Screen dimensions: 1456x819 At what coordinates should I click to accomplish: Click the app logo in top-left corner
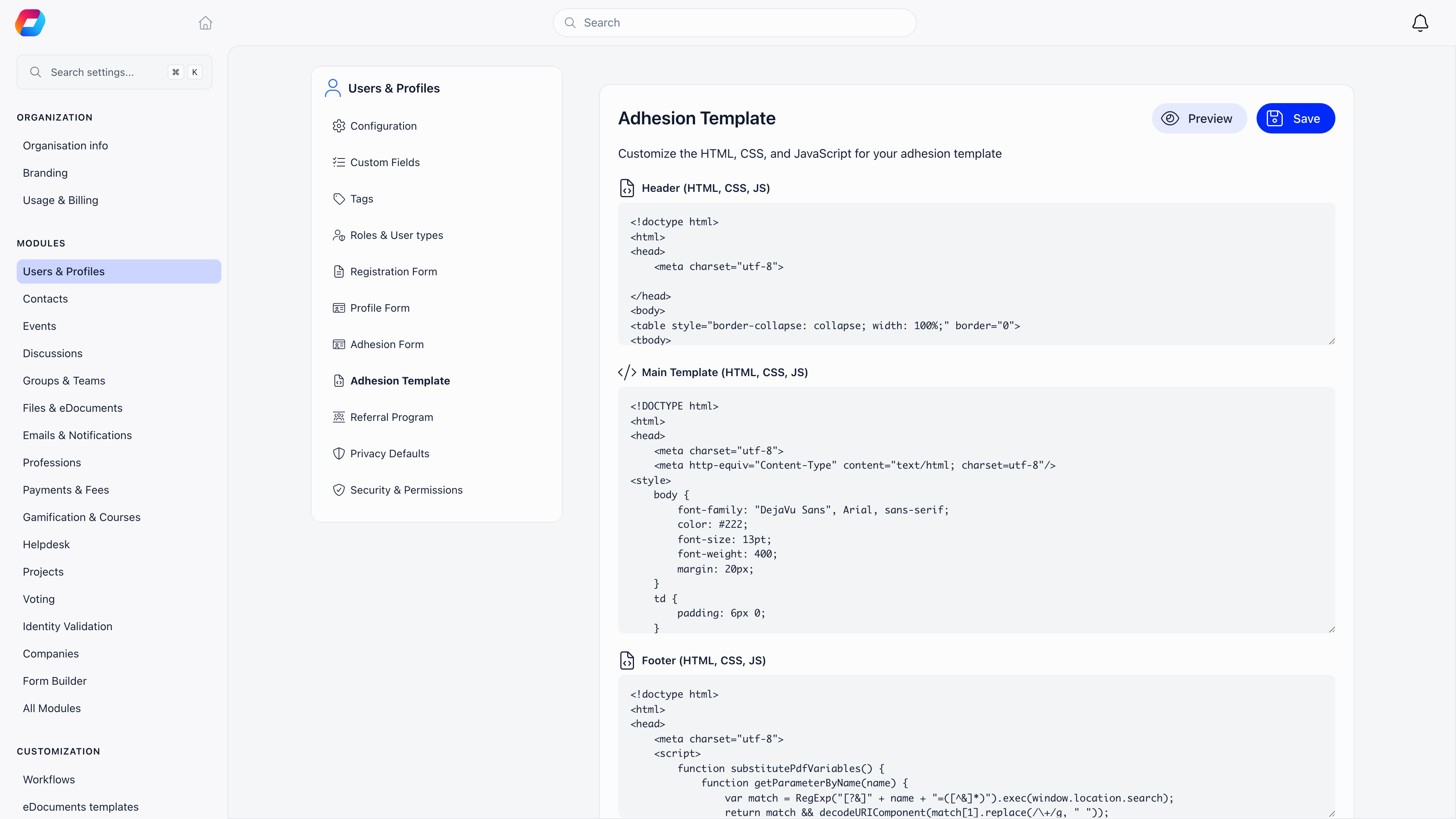click(30, 23)
